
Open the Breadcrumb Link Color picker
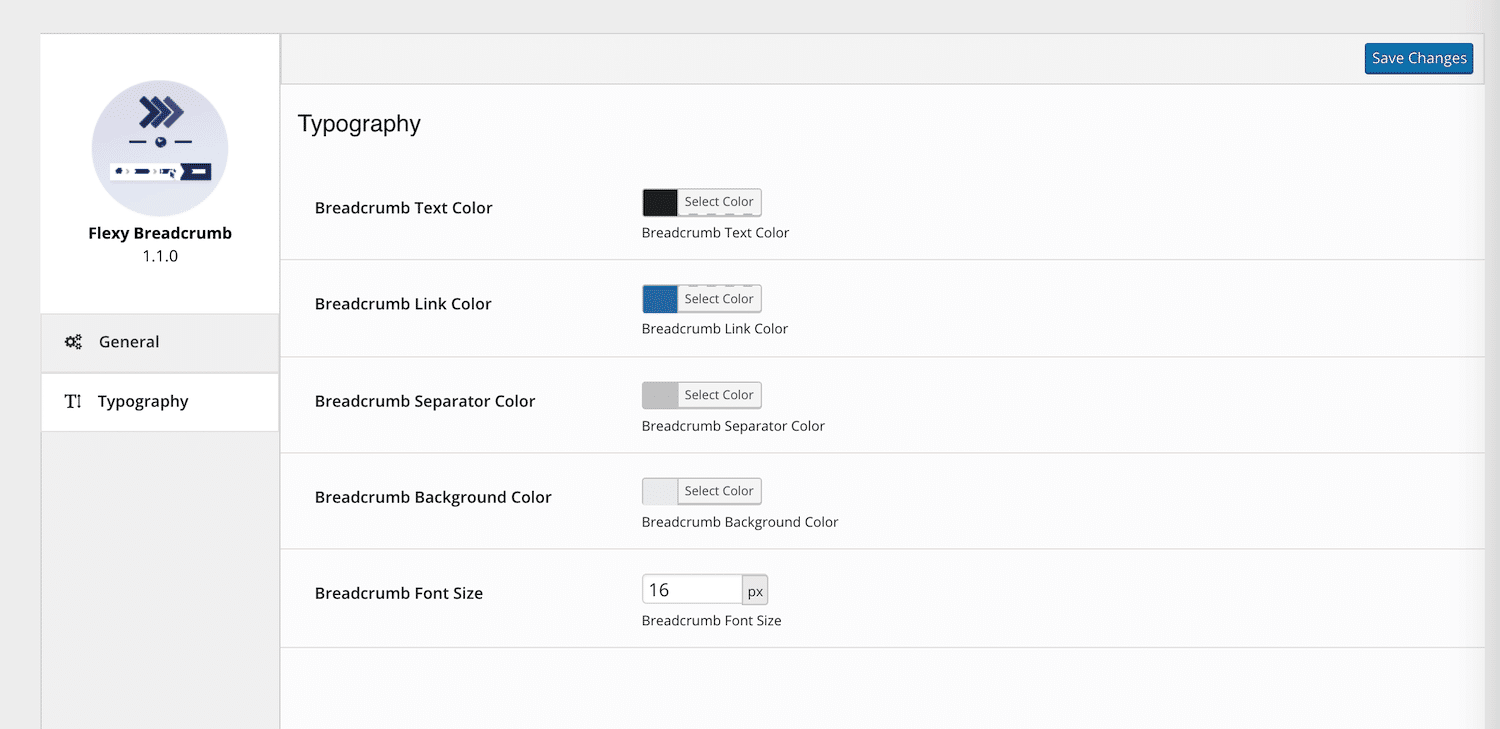(x=719, y=298)
